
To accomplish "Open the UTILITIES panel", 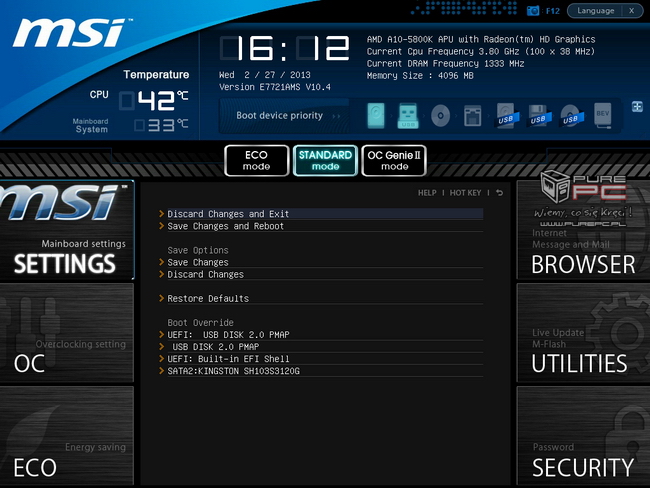I will coord(583,333).
